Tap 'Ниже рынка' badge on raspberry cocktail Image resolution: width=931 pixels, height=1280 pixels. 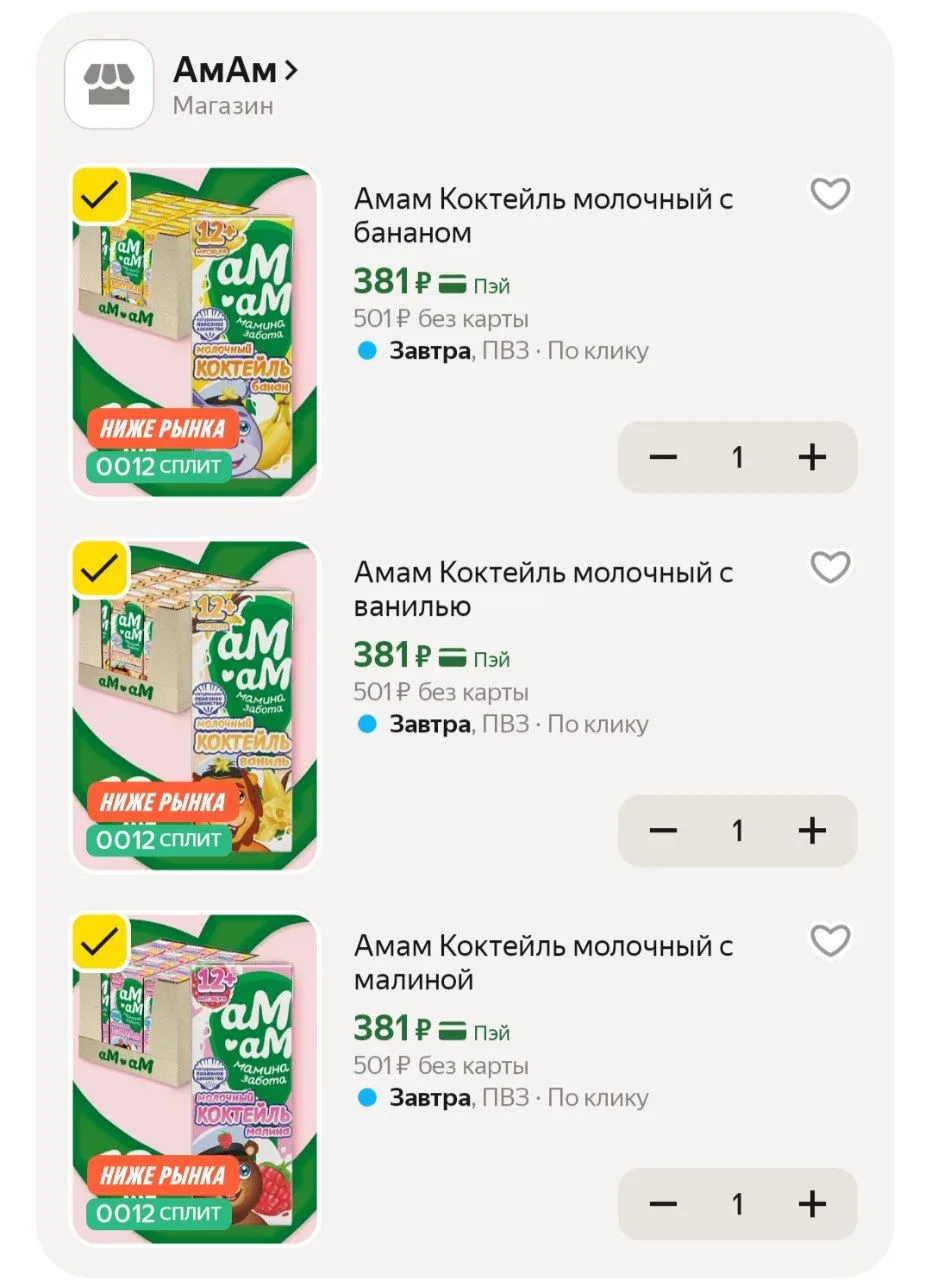(x=163, y=1175)
